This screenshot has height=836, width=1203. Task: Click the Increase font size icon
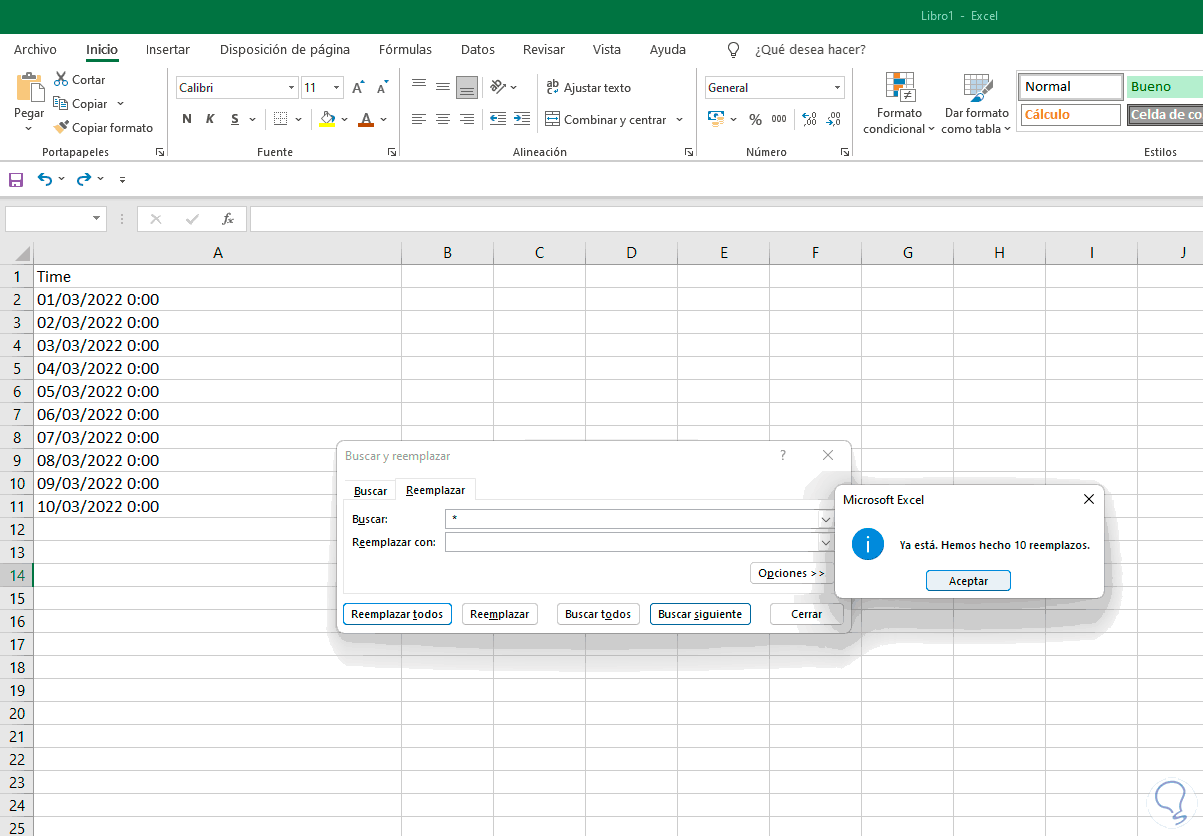tap(358, 88)
